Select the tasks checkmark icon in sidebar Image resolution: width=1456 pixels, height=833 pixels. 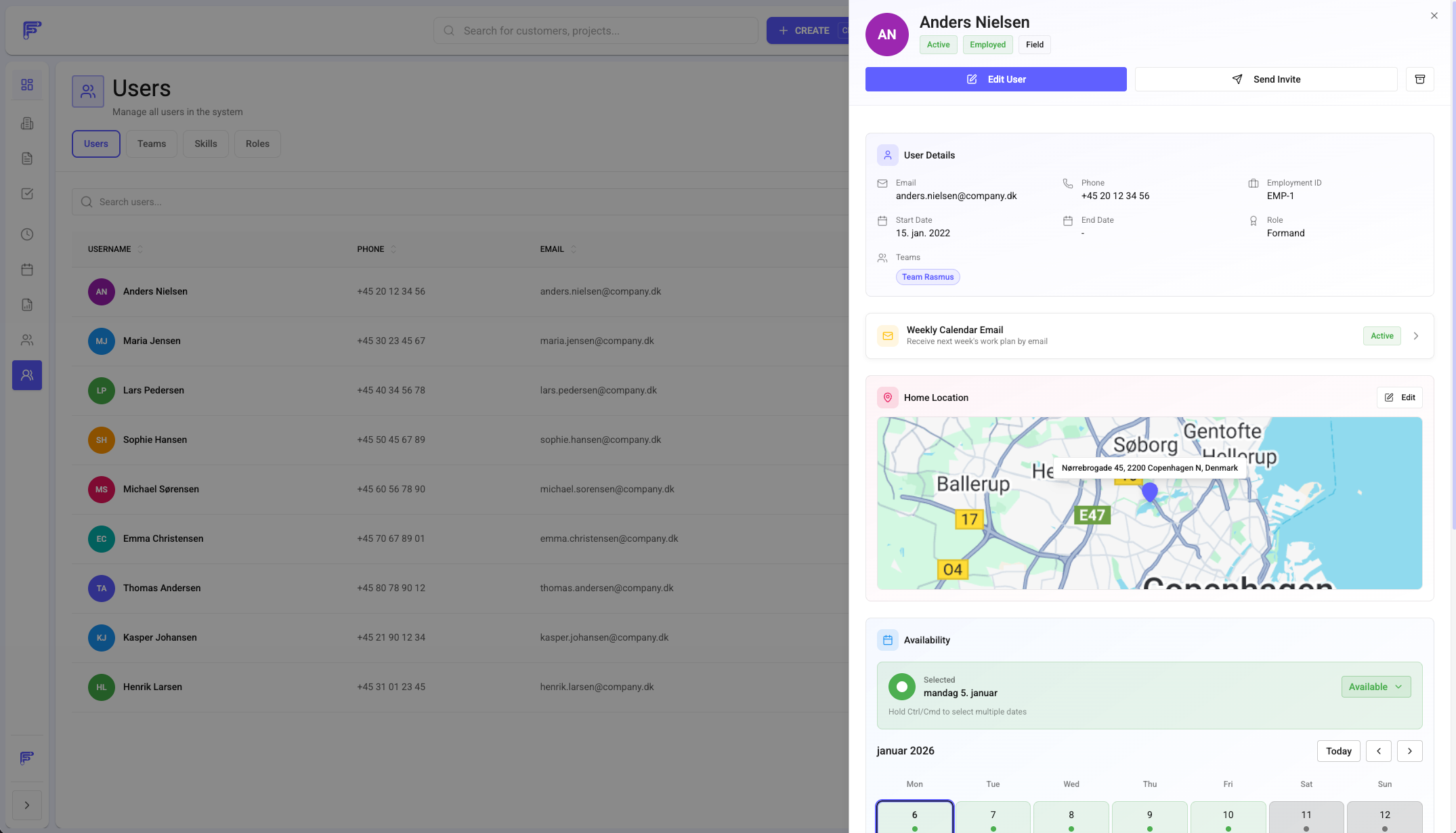point(27,193)
